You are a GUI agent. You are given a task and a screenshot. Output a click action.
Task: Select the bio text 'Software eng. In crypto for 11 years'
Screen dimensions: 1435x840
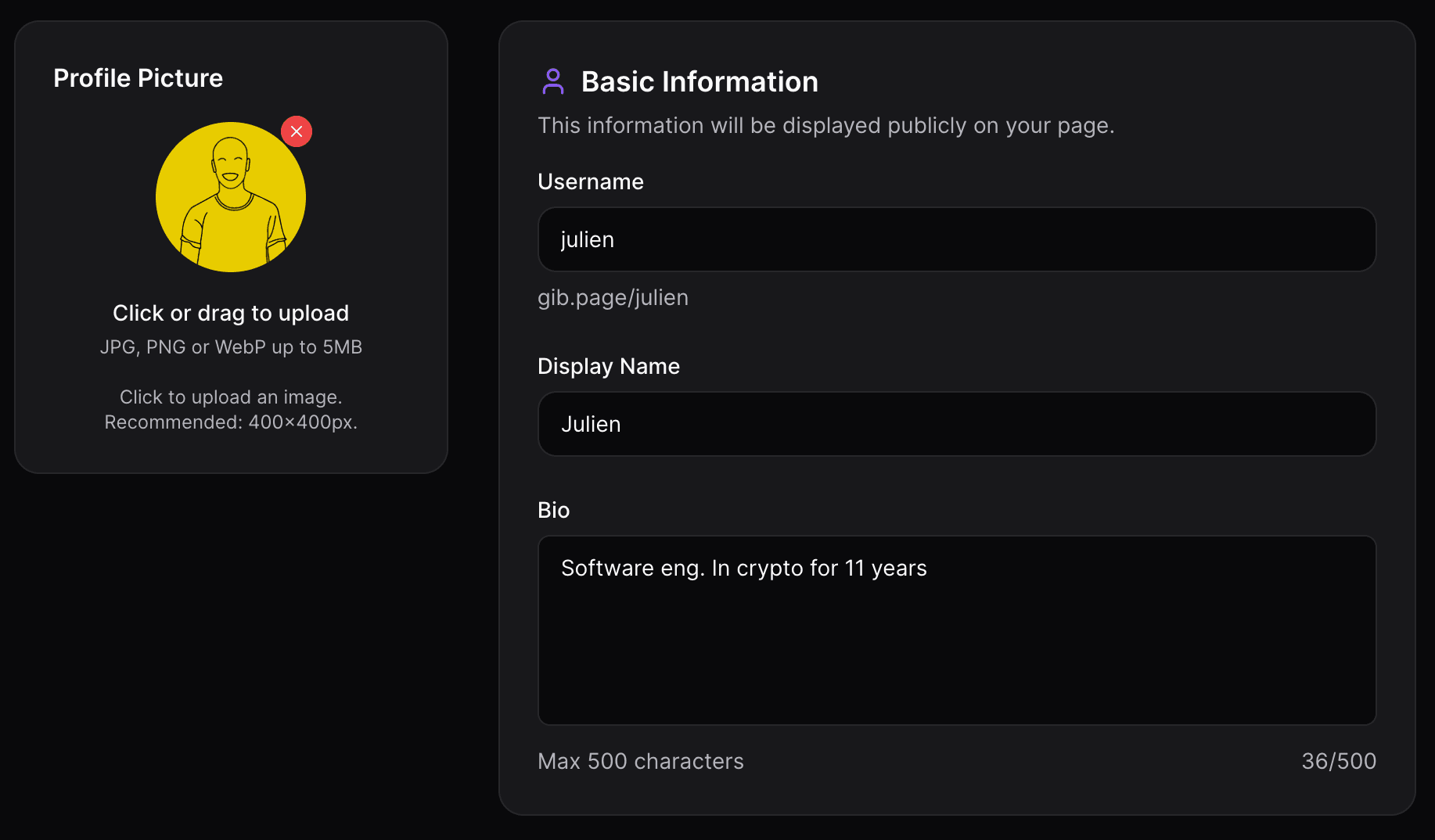(744, 568)
